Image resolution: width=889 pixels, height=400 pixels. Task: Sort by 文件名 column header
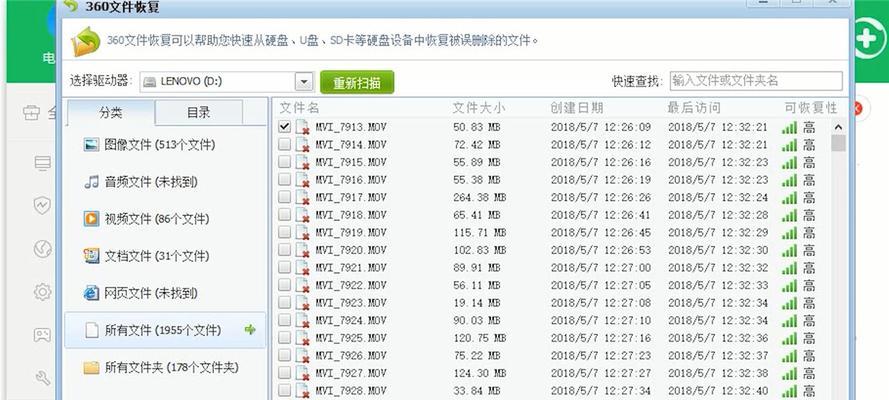(299, 108)
